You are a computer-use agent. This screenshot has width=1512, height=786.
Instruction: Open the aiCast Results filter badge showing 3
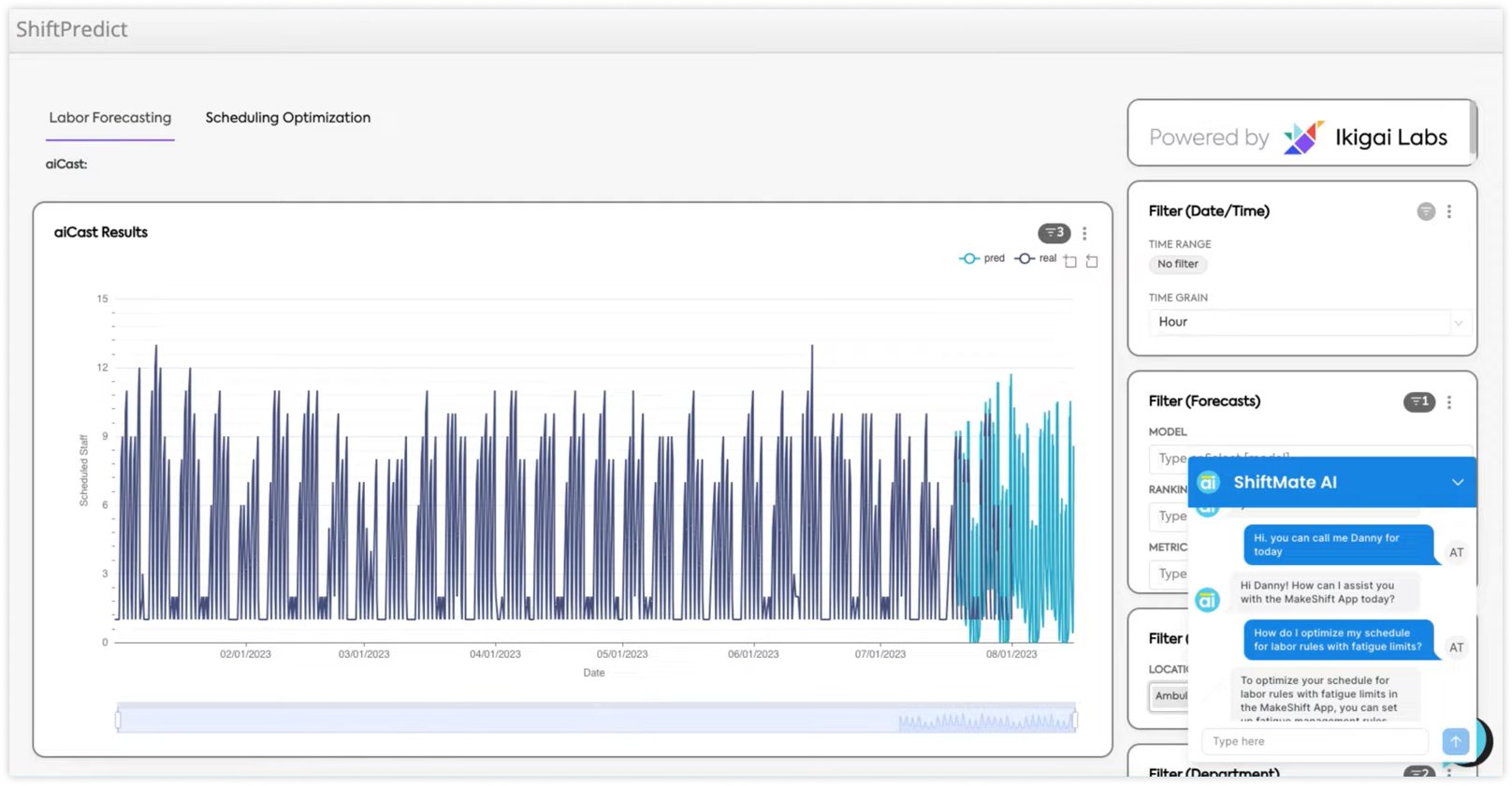pos(1054,233)
